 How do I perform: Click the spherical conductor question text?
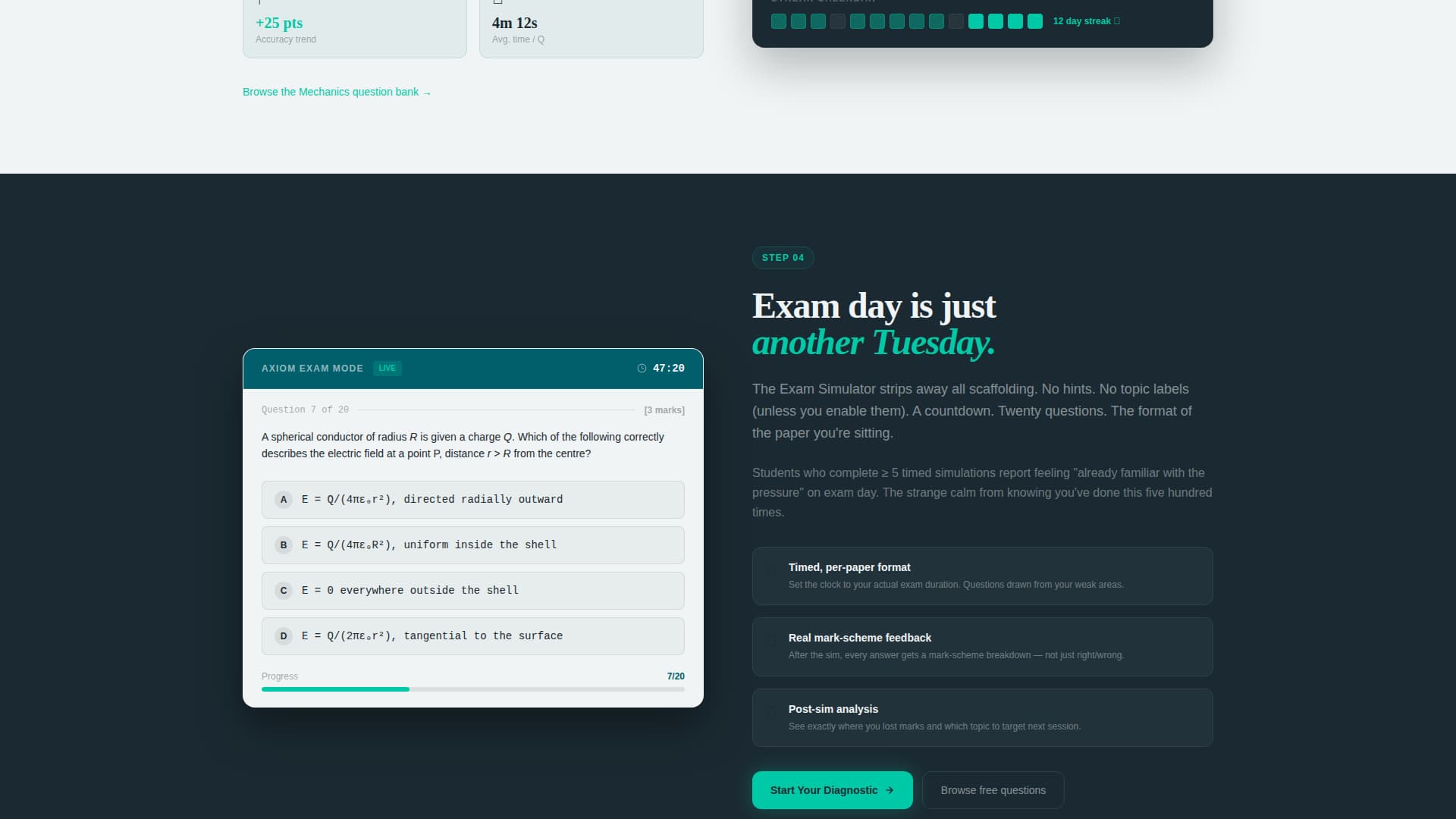click(x=463, y=445)
